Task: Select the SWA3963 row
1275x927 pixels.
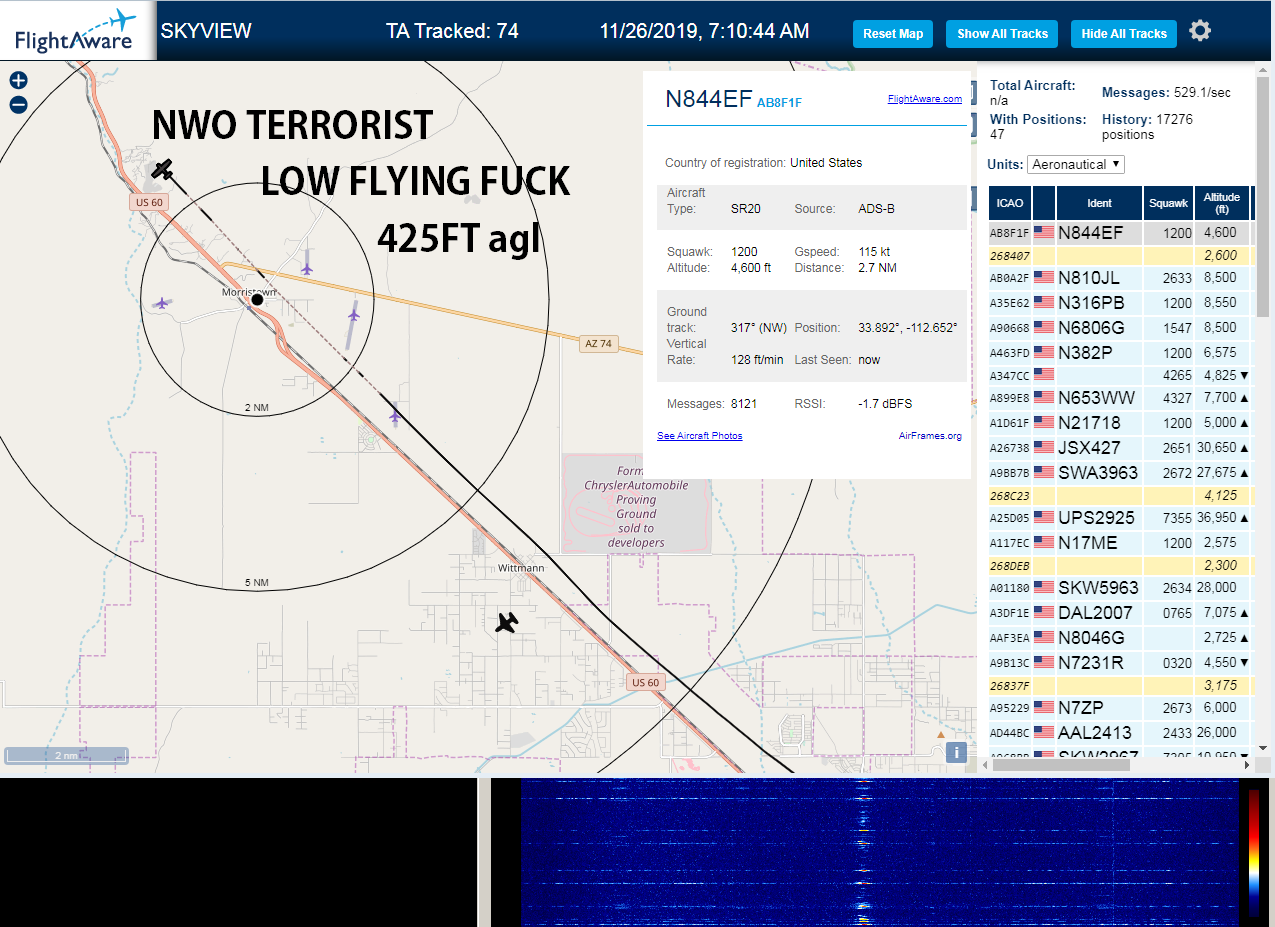Action: point(1120,473)
